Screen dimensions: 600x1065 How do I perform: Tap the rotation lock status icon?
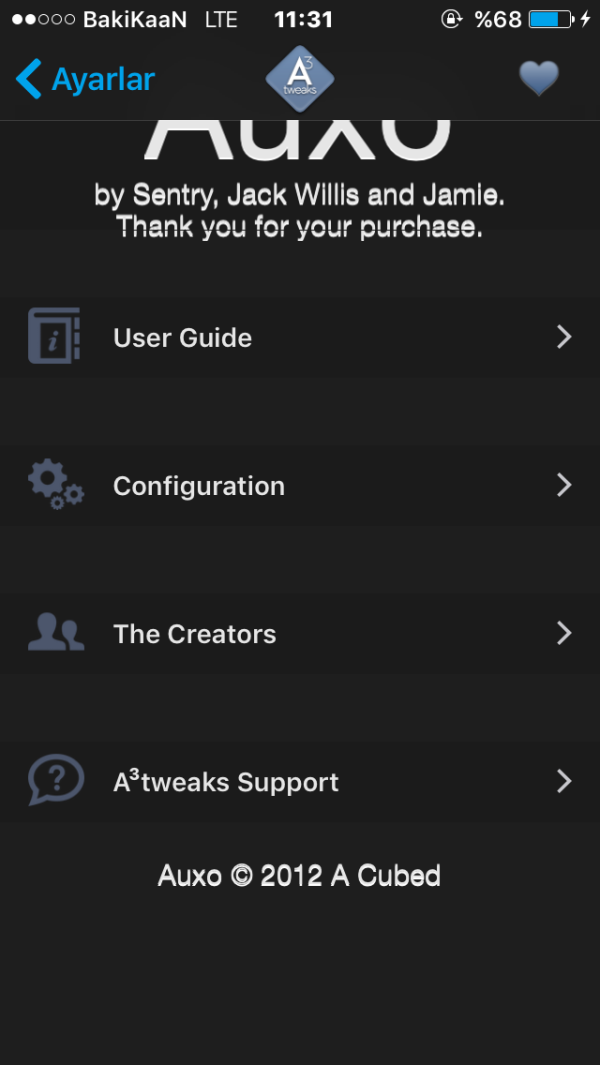pos(452,19)
